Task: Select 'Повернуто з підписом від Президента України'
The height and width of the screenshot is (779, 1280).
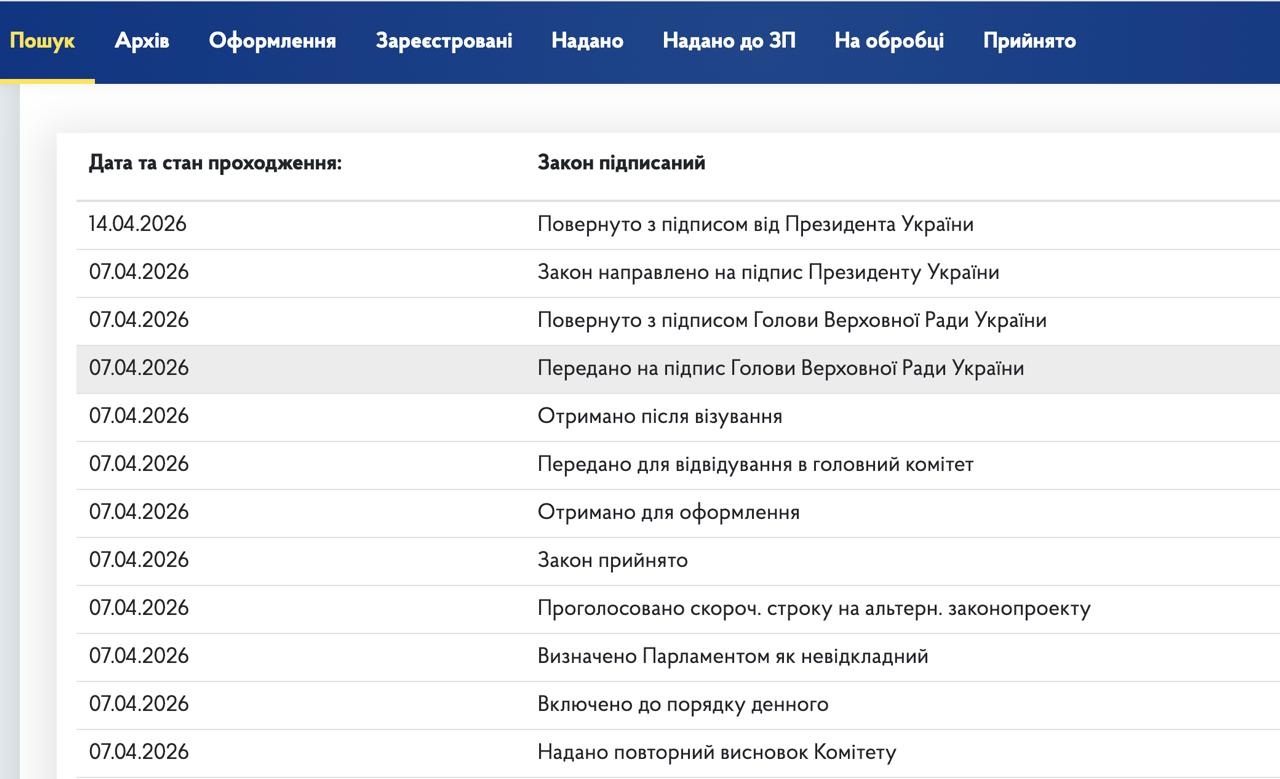Action: [755, 224]
